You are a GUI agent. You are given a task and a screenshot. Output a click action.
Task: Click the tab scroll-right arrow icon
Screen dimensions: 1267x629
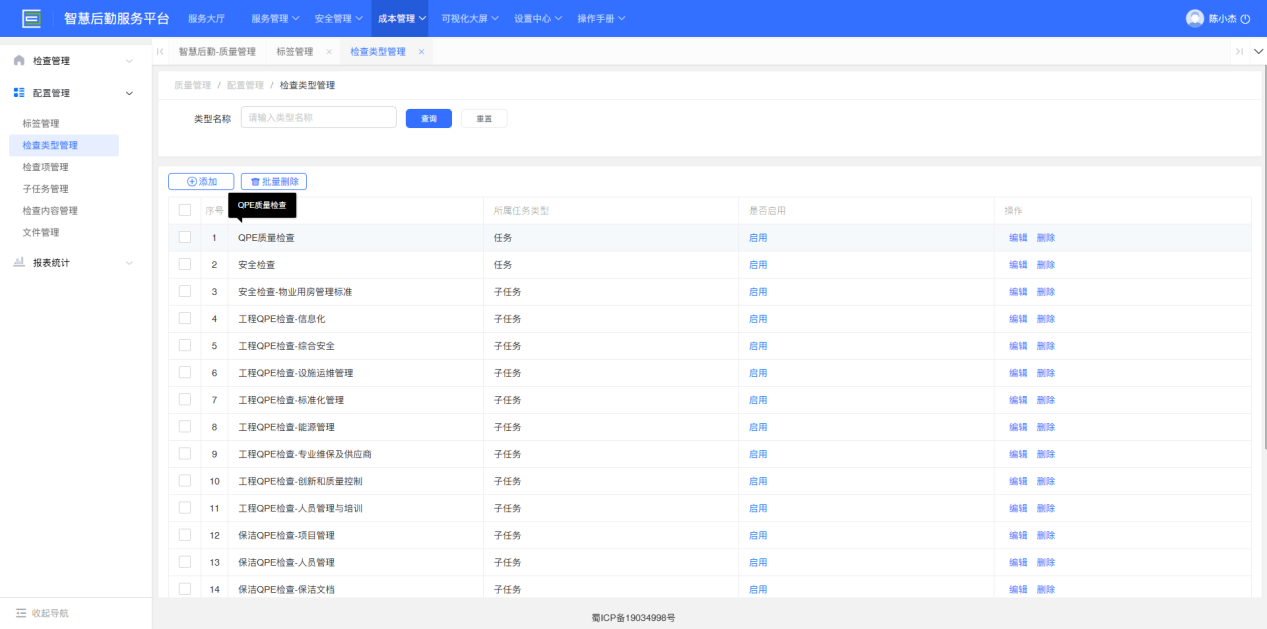[x=1239, y=52]
